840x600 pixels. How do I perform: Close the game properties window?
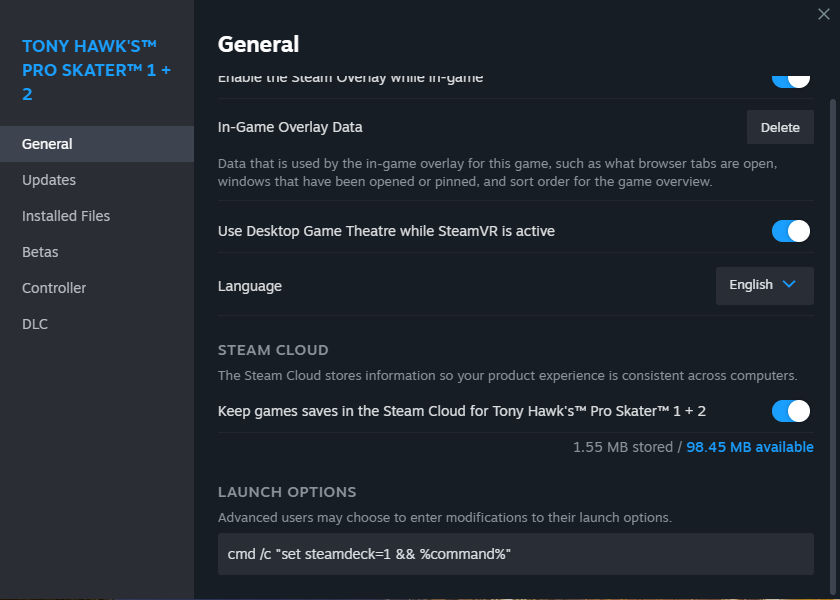823,13
